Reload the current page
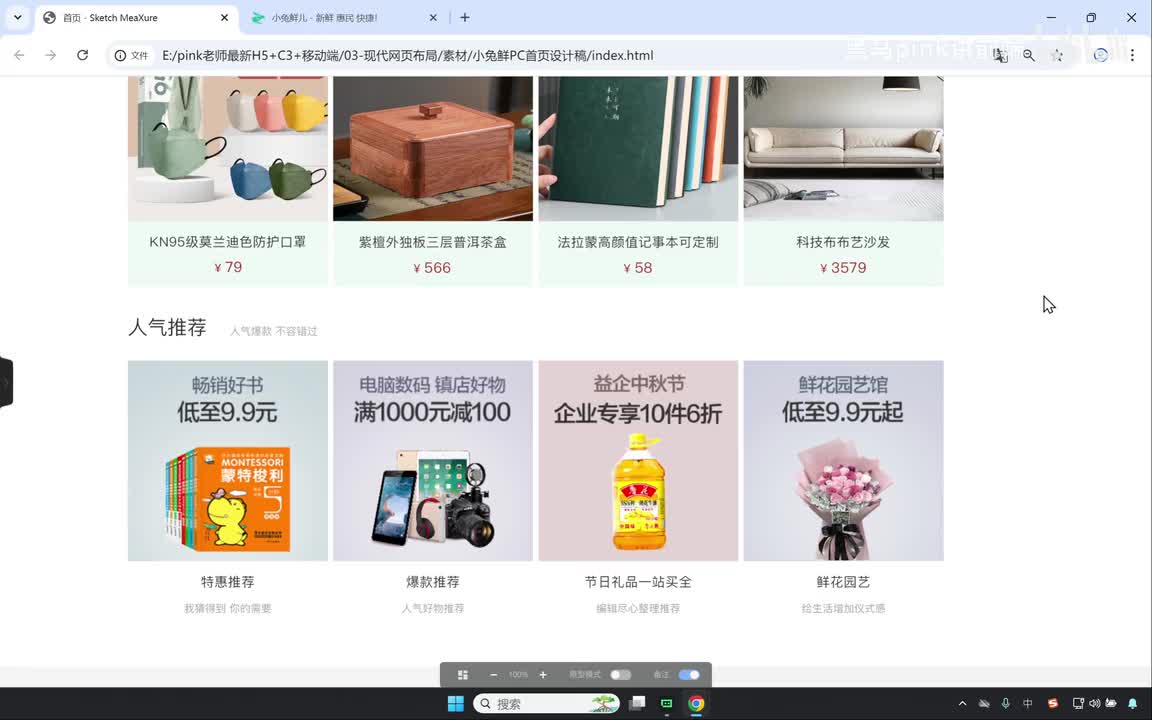1152x720 pixels. 82,55
